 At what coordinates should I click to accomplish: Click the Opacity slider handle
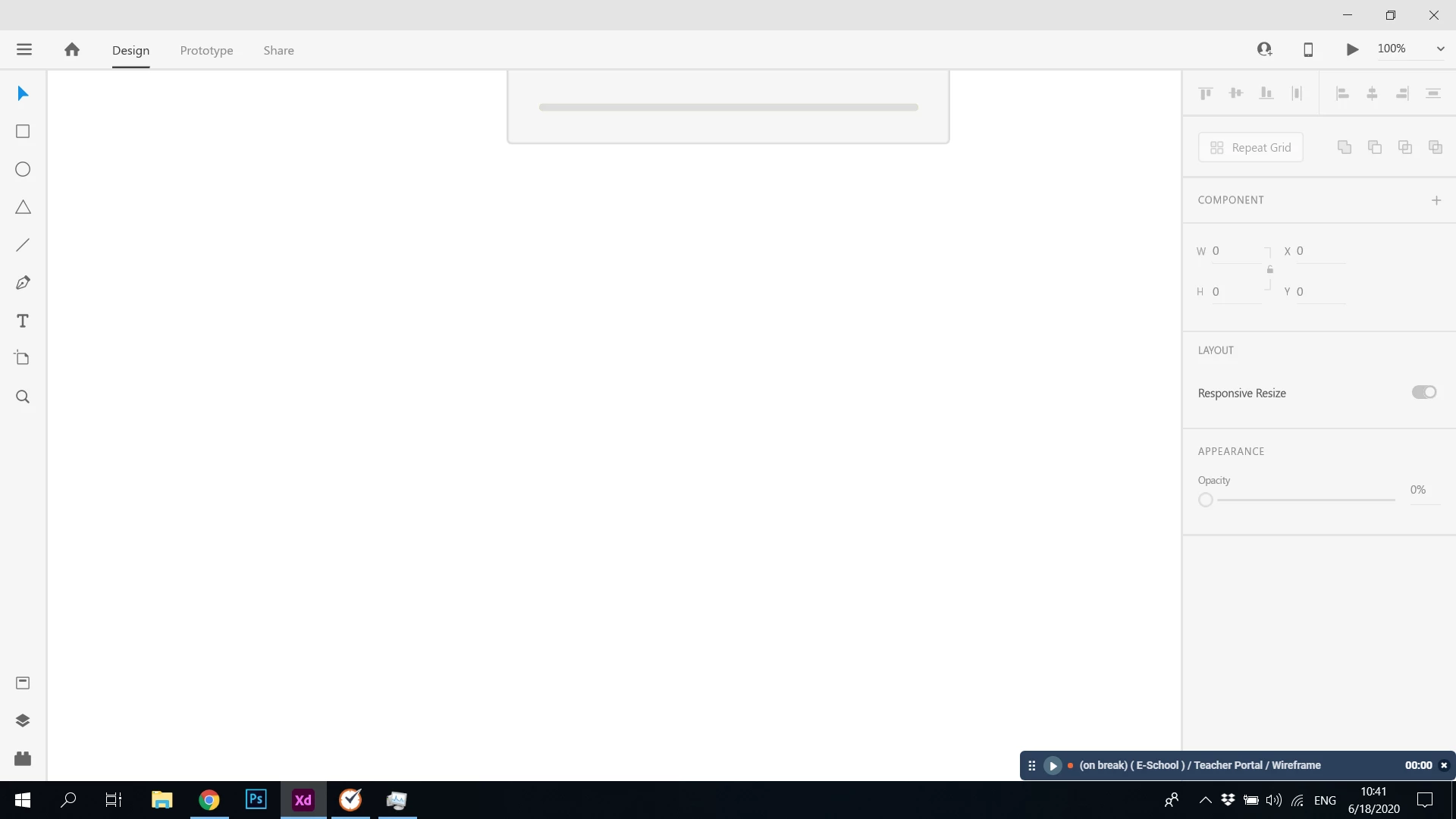coord(1206,500)
